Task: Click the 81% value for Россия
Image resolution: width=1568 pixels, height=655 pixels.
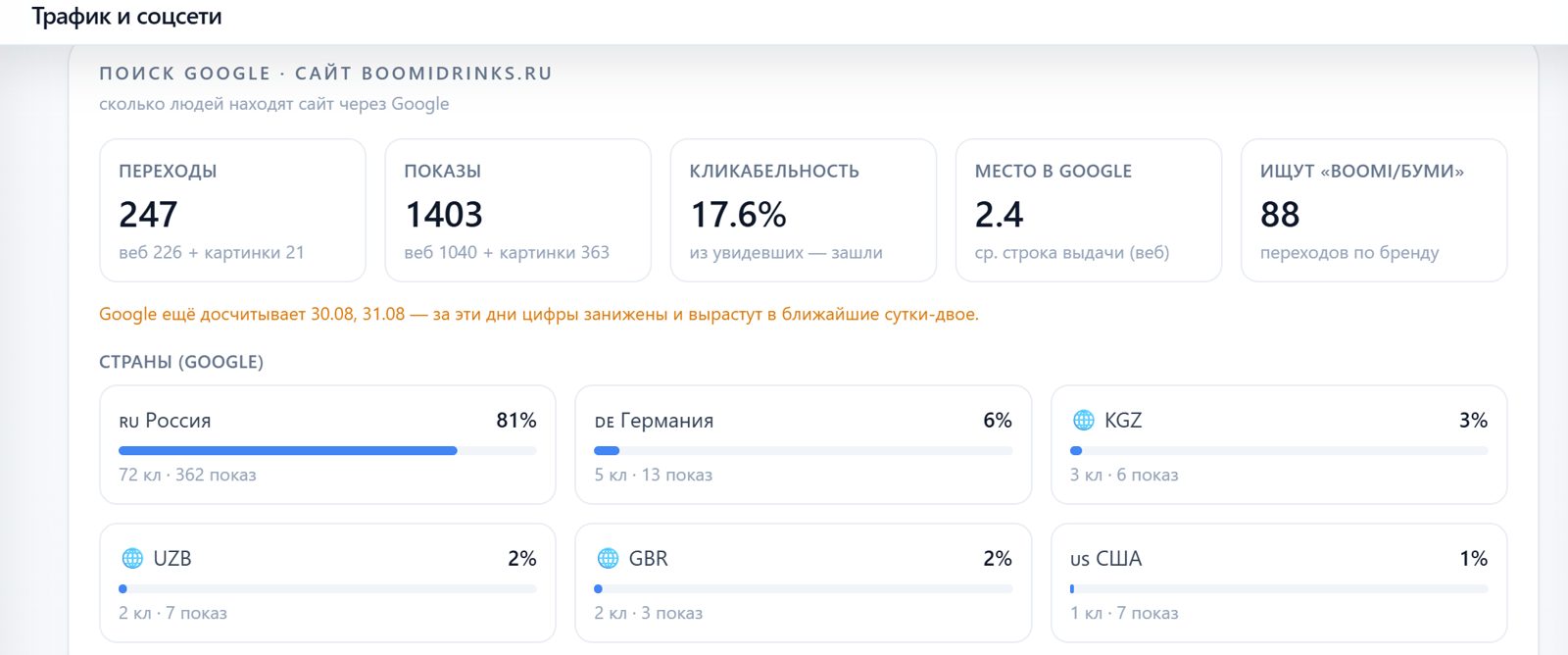Action: click(x=516, y=421)
